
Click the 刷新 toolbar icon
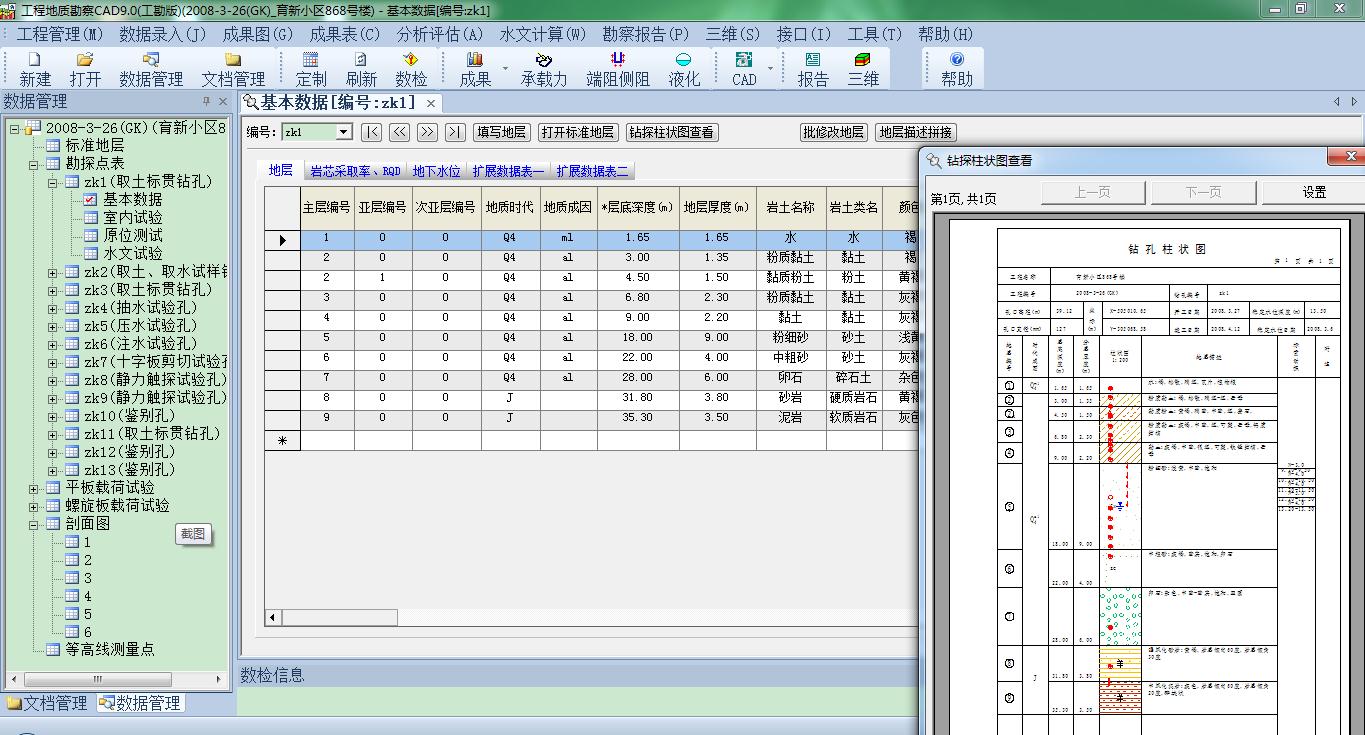pyautogui.click(x=361, y=69)
